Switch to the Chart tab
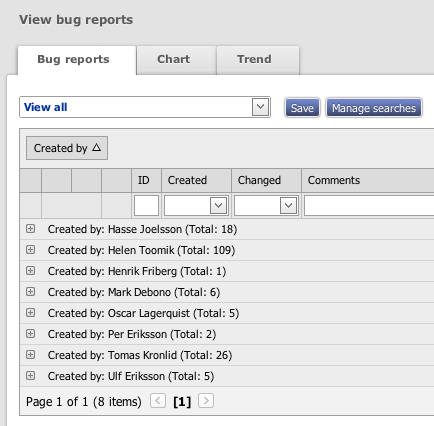Screen dimensions: 434x426 [176, 60]
